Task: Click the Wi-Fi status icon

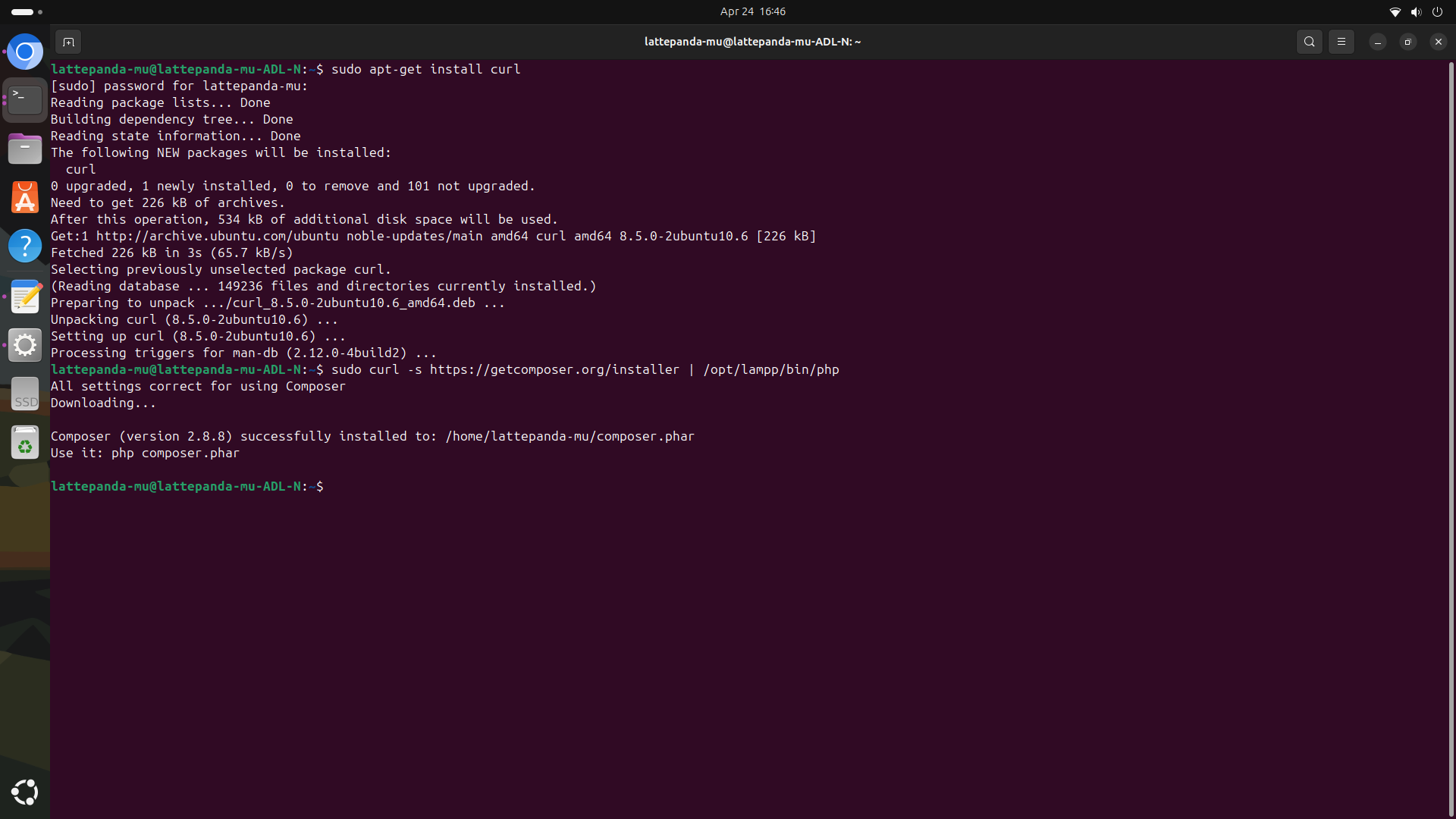Action: pos(1395,11)
